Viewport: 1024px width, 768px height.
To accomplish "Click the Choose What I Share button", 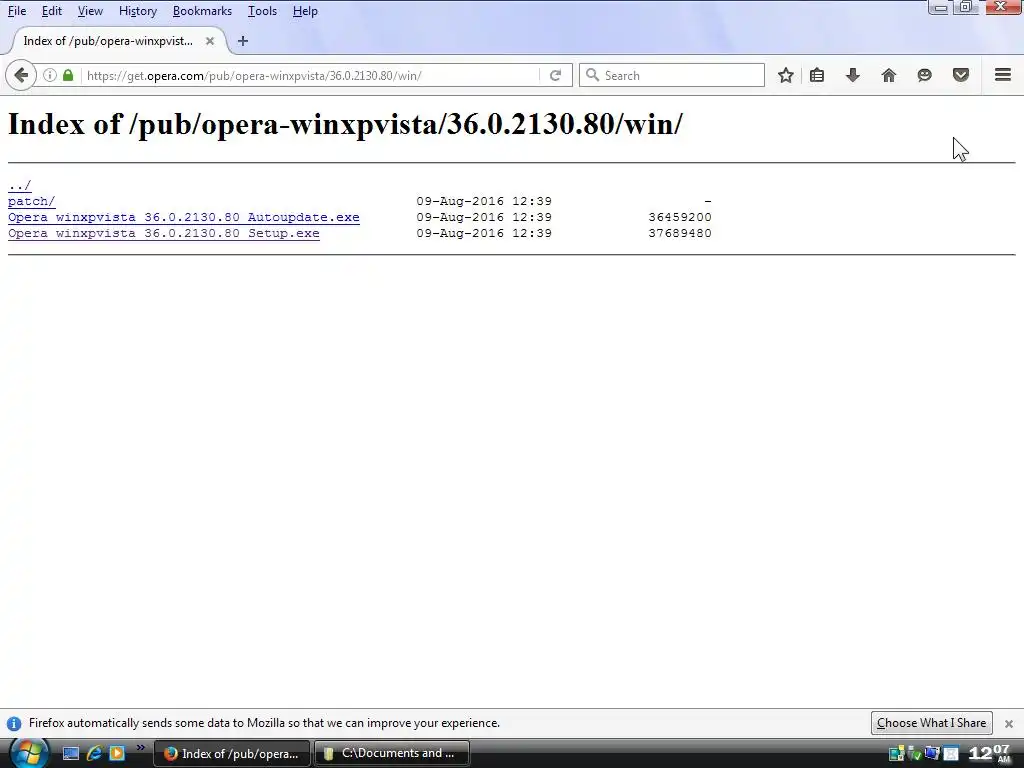I will tap(931, 723).
